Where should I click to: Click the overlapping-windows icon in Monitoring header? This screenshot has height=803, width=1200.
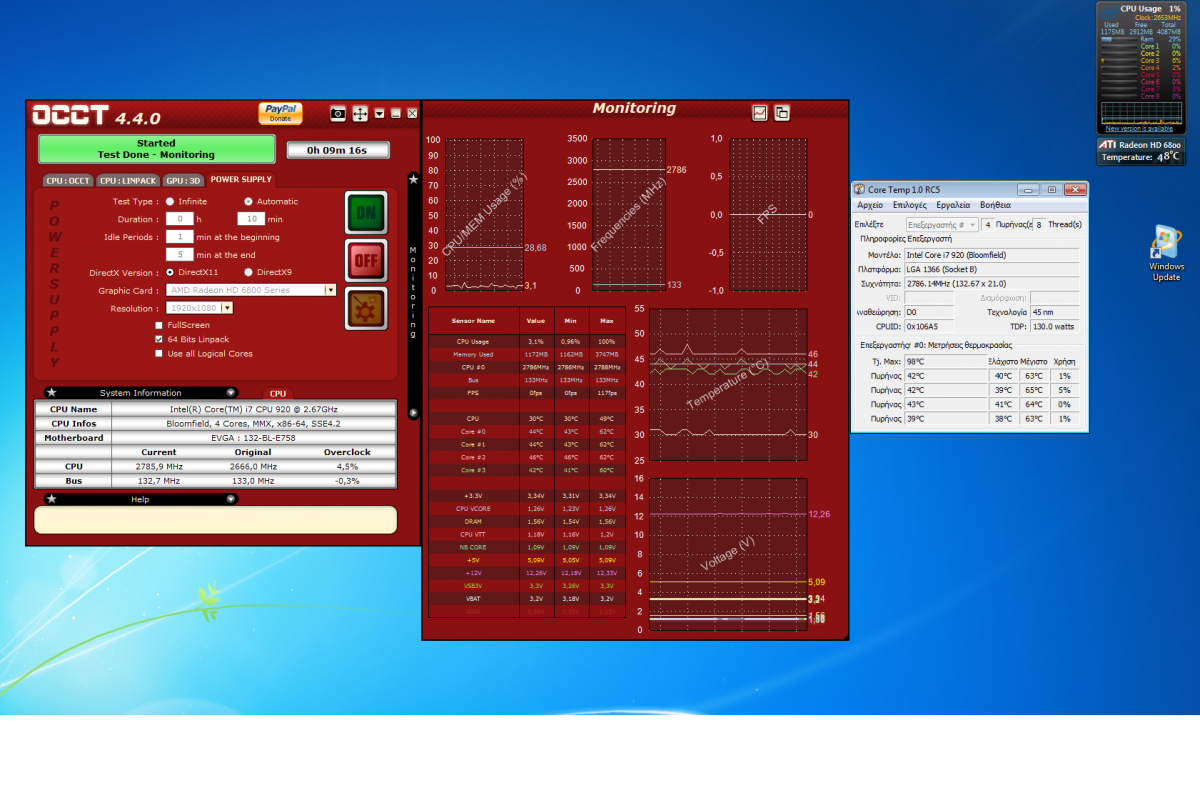coord(782,113)
